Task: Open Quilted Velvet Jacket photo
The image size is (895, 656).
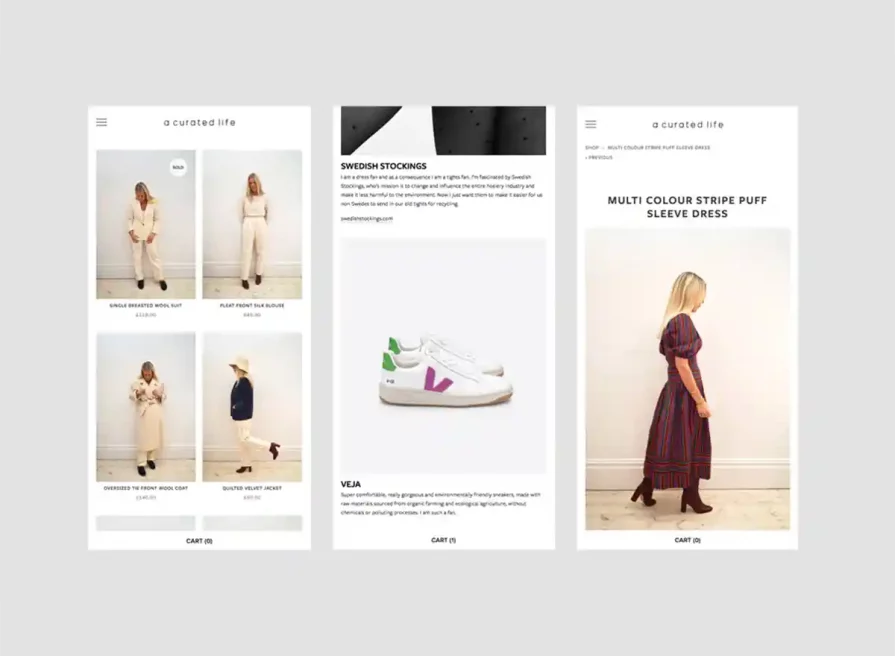Action: point(252,407)
